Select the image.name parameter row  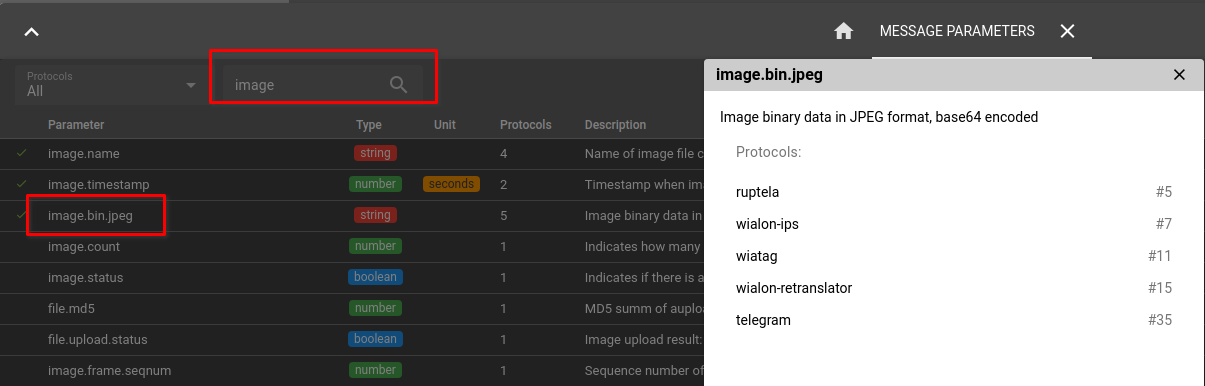point(352,154)
